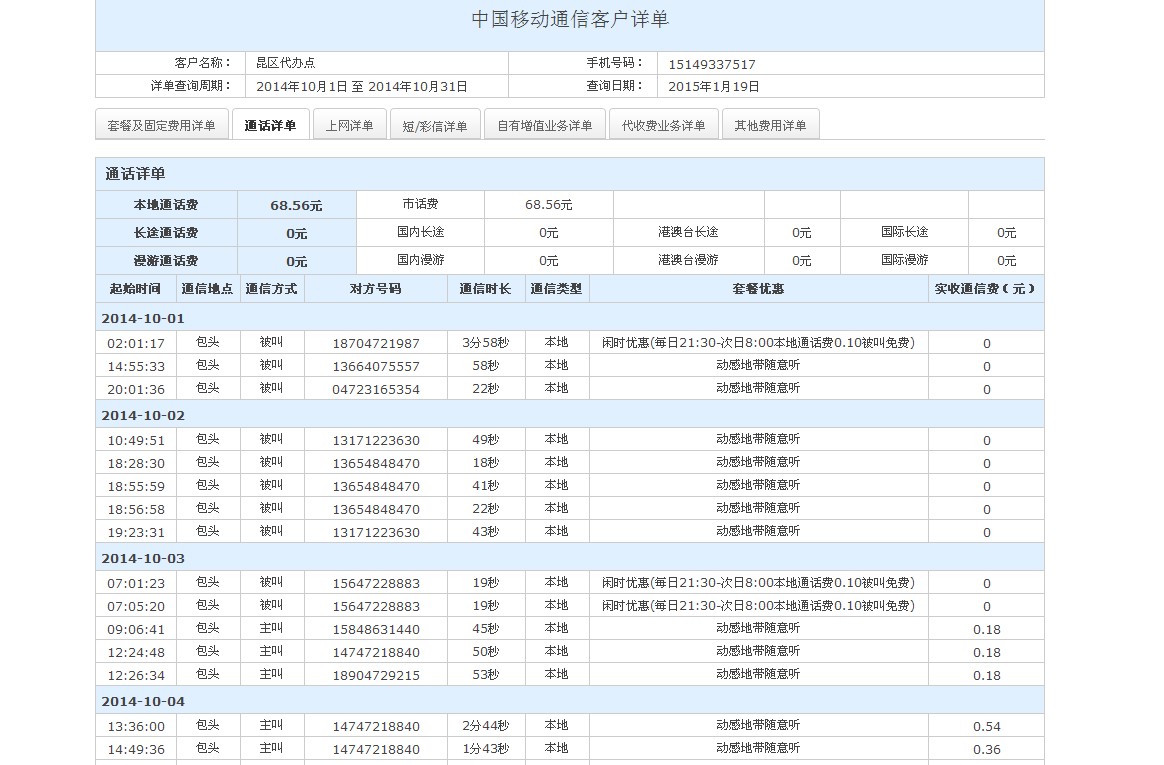Select the 2014-10-01 date group row
This screenshot has height=765, width=1164.
(143, 318)
